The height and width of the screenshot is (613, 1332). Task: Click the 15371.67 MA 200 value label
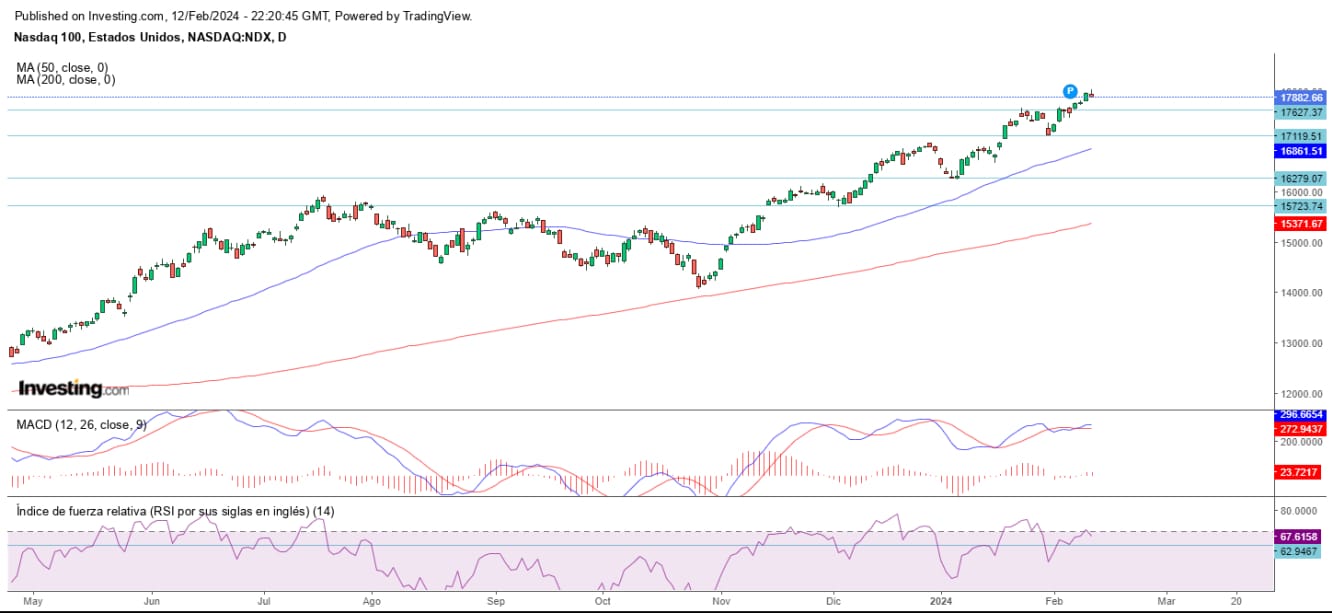[x=1301, y=223]
